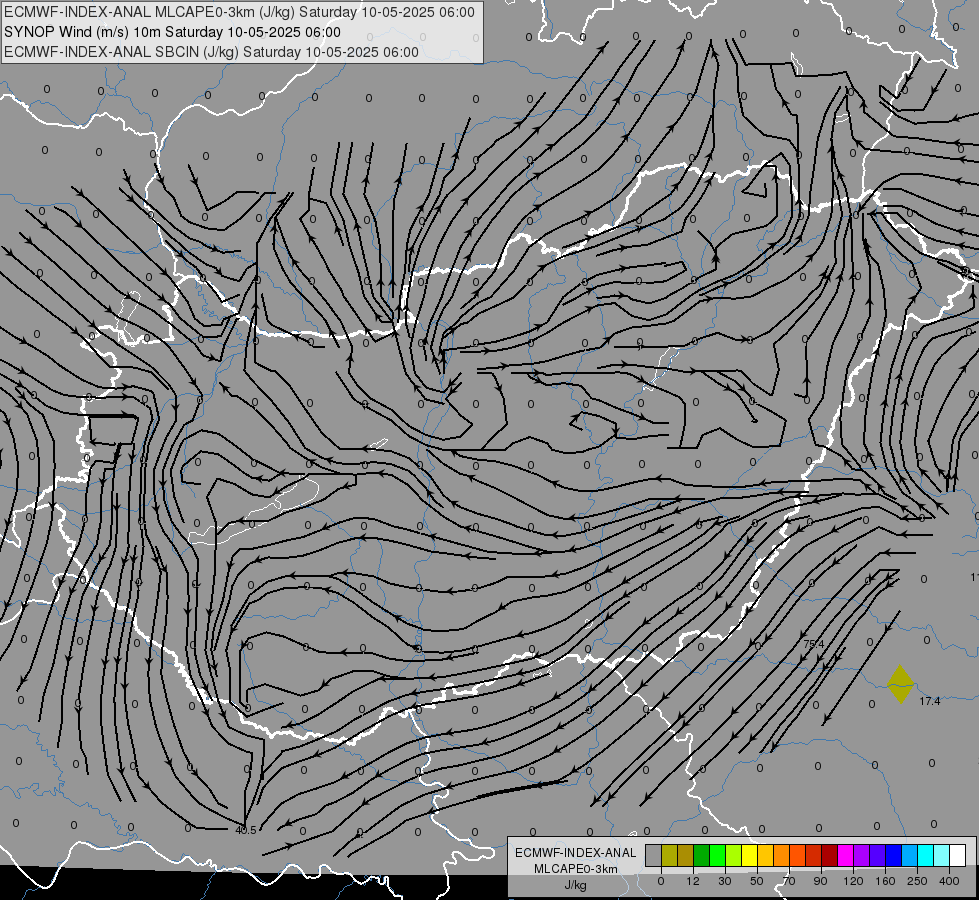
Task: Click the legend tick label 400
Action: 949,881
